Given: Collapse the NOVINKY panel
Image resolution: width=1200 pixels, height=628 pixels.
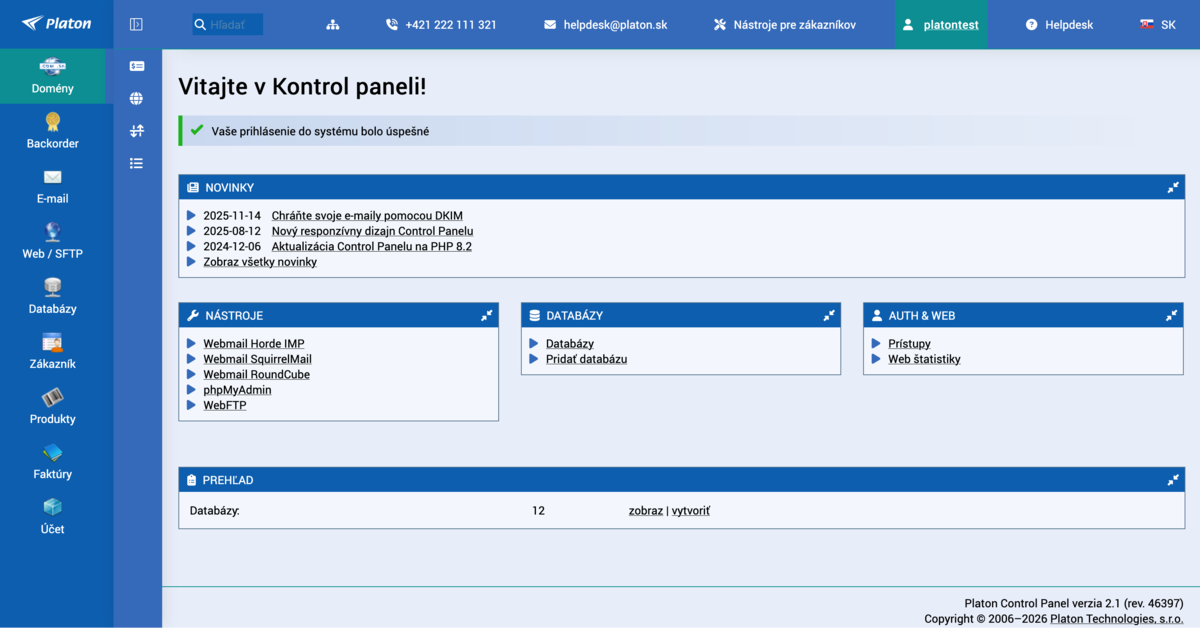Looking at the screenshot, I should click(x=1172, y=187).
